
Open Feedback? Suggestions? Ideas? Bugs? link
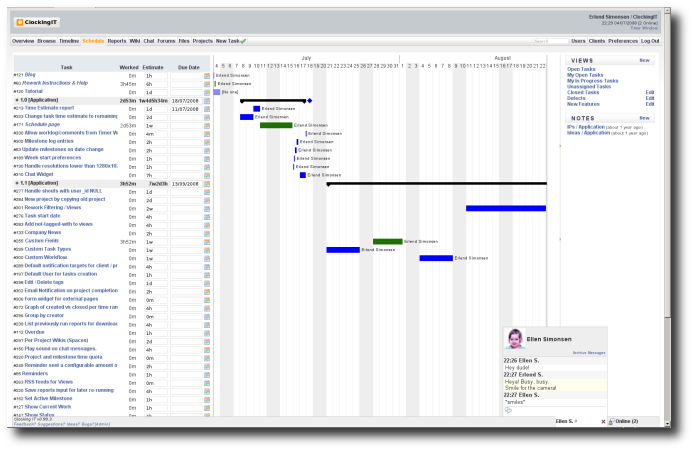coord(62,424)
